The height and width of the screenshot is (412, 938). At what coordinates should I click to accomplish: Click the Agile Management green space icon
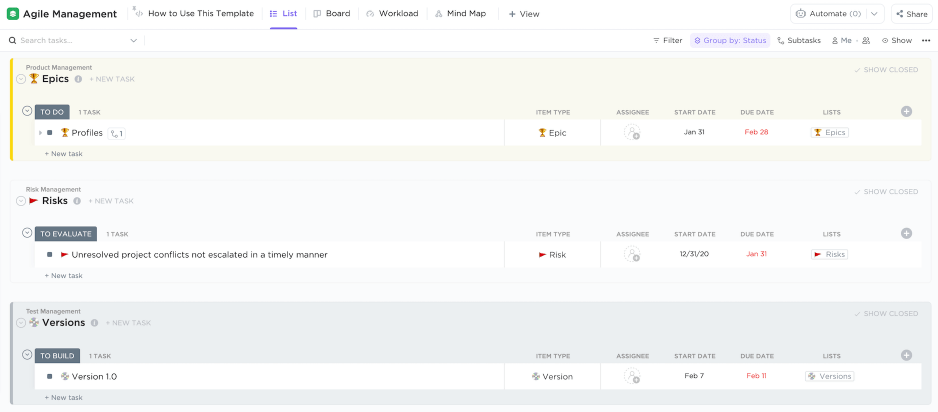(13, 14)
